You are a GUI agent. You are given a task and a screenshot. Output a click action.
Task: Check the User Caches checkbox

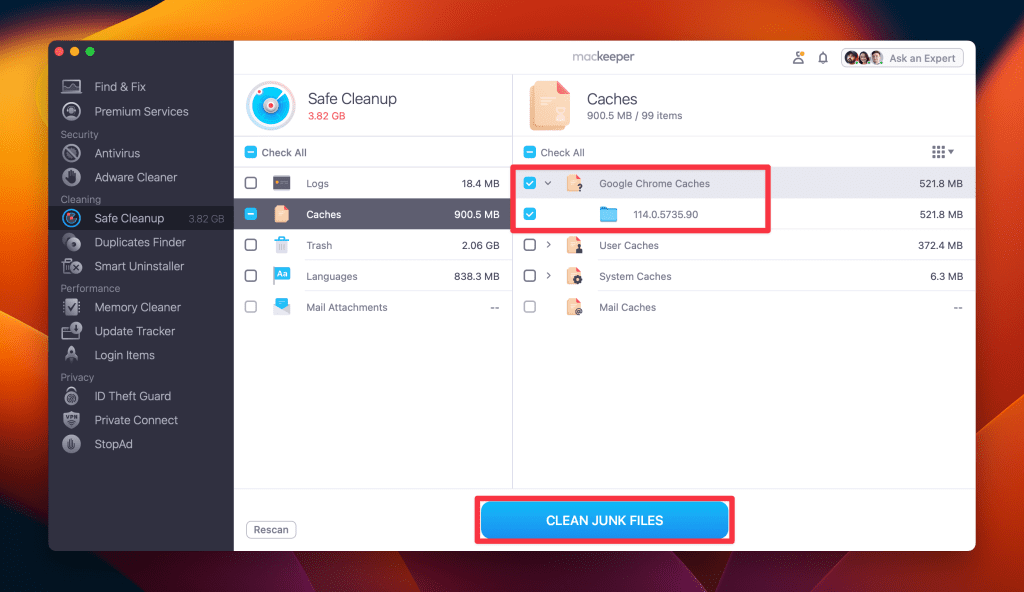coord(530,244)
